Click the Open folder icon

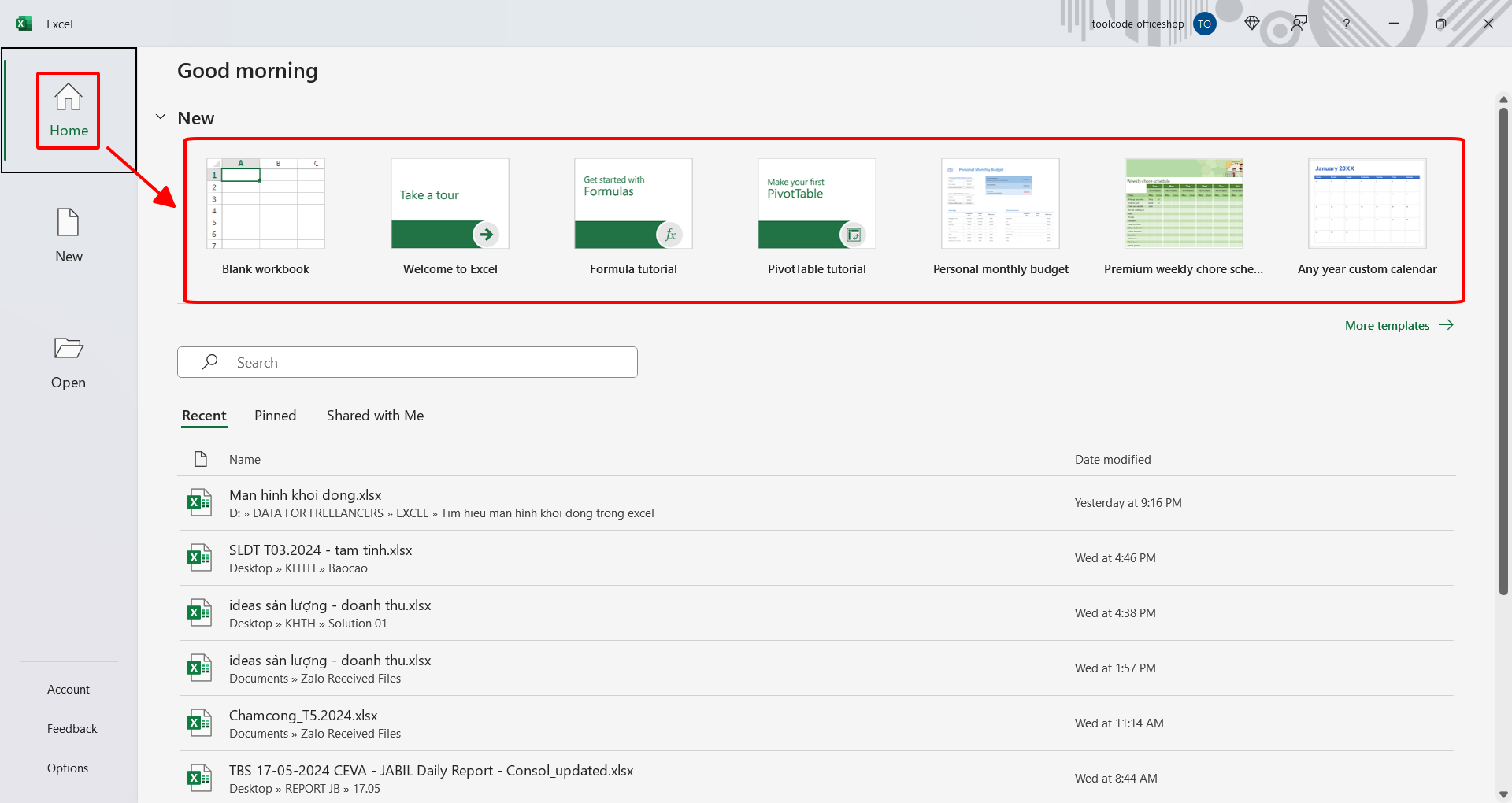click(69, 348)
